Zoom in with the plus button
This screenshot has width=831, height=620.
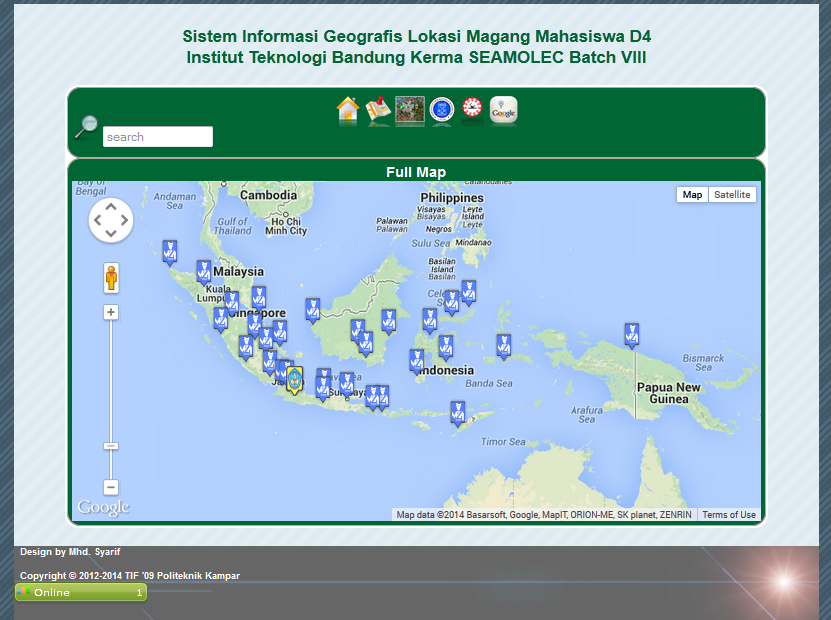[x=111, y=312]
